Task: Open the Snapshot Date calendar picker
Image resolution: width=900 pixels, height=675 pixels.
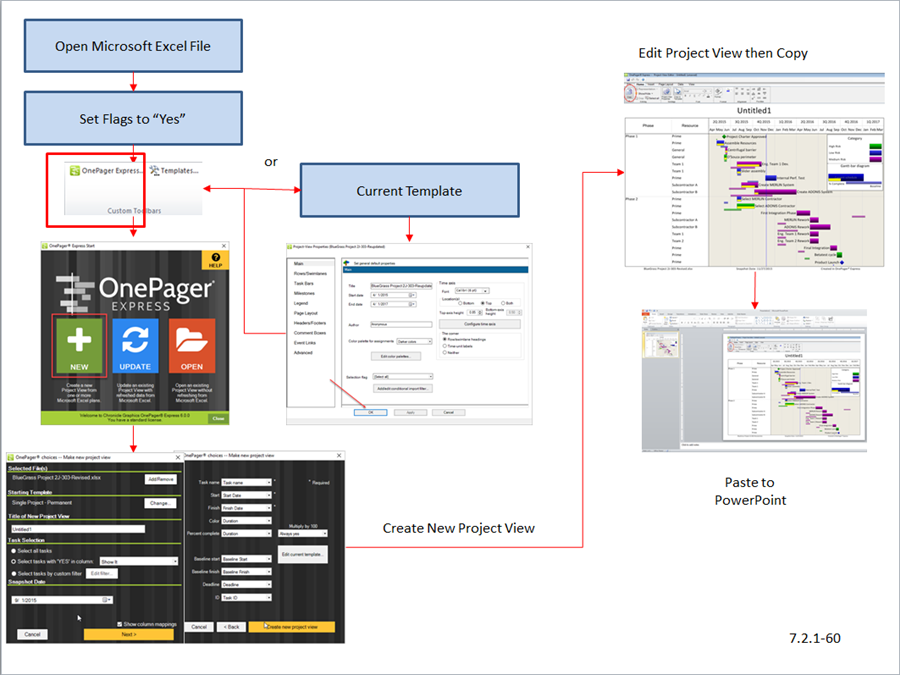Action: [107, 598]
